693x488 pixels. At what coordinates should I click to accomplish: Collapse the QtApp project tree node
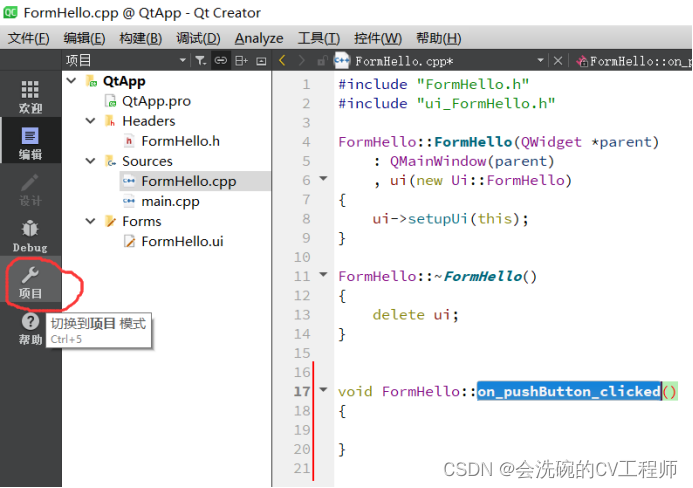[x=72, y=80]
